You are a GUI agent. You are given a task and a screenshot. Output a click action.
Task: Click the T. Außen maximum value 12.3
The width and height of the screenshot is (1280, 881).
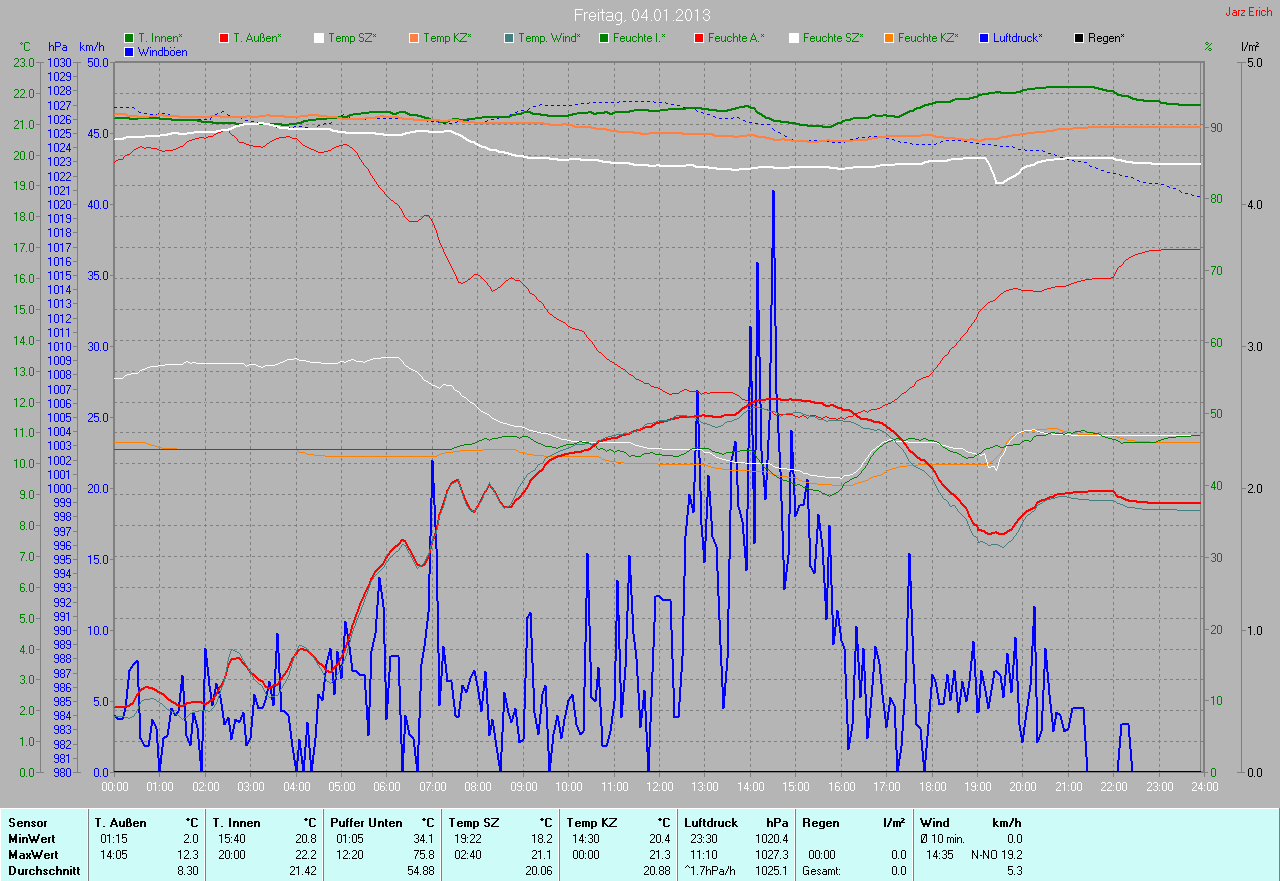pos(188,855)
